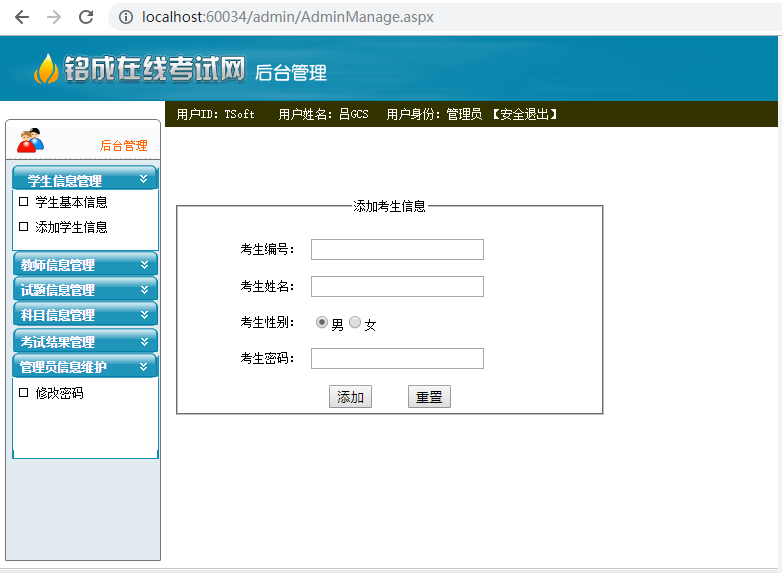782x573 pixels.
Task: Focus the 考生姓名 input field
Action: pos(397,286)
